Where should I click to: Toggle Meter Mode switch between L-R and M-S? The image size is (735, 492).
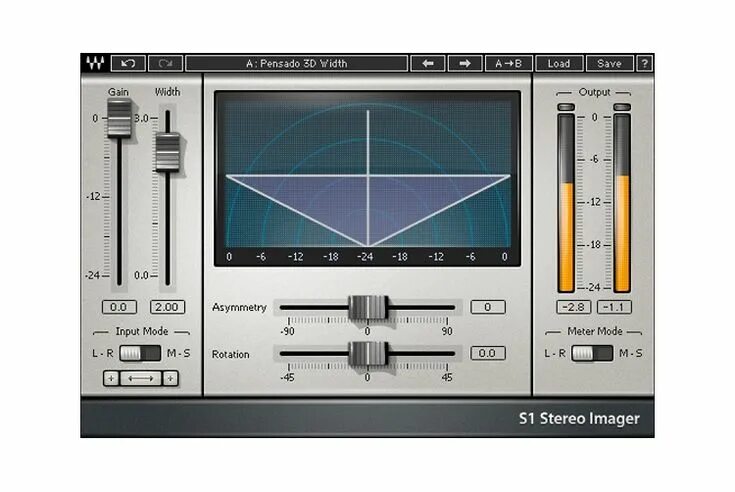592,353
